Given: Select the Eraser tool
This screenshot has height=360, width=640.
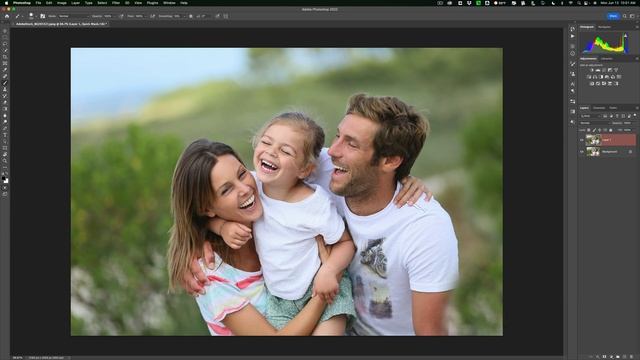Looking at the screenshot, I should coord(5,102).
